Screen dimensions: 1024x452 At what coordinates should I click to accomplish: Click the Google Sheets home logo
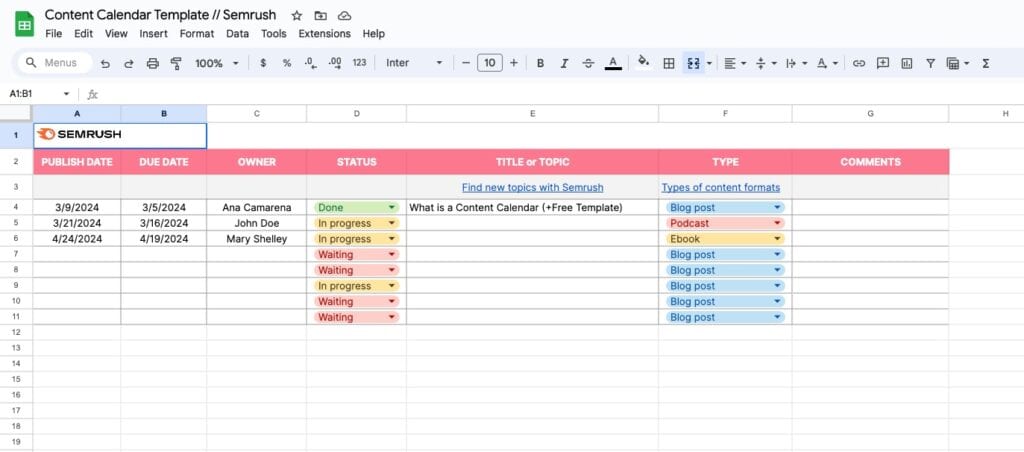click(x=24, y=24)
